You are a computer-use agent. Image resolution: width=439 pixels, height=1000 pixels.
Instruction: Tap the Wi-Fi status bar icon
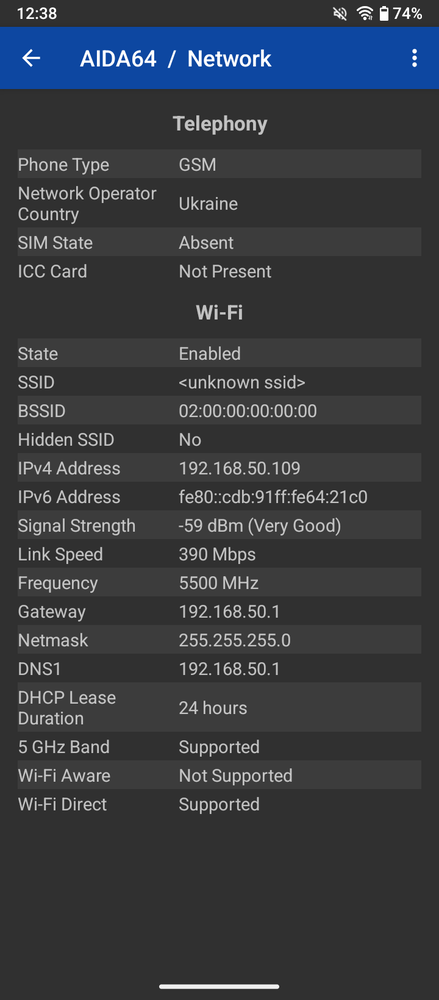coord(365,13)
